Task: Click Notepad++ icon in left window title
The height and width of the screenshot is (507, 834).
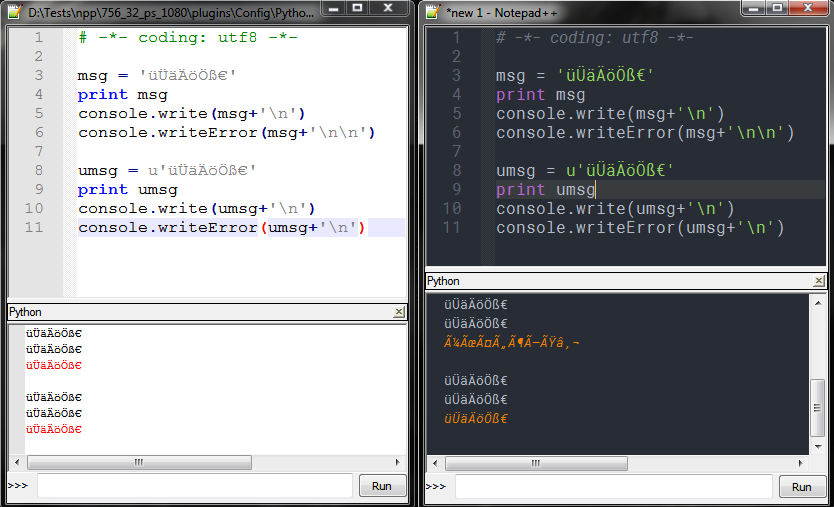Action: (14, 12)
